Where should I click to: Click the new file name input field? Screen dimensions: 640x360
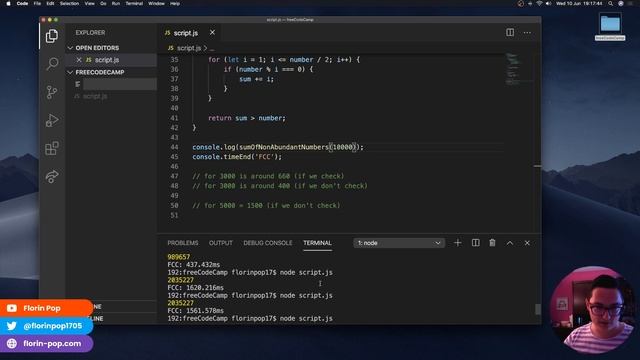pos(120,84)
